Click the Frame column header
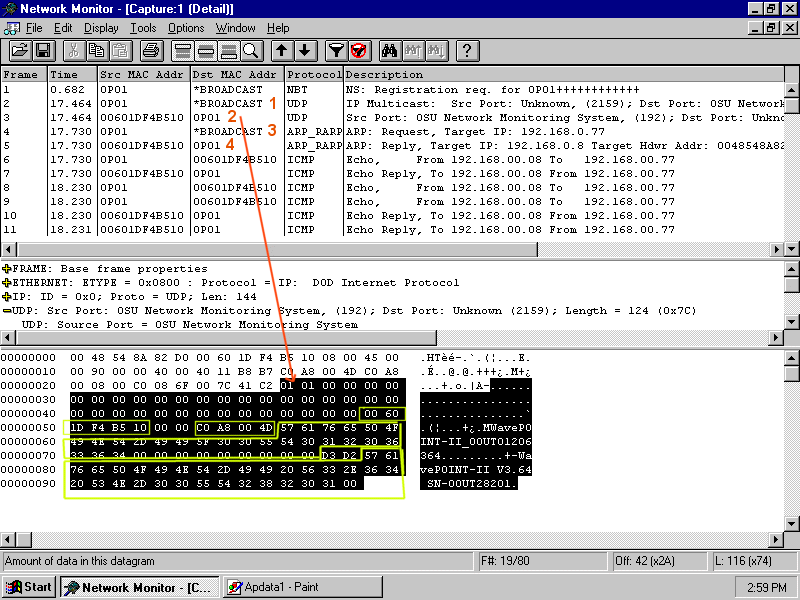Viewport: 800px width, 600px height. tap(24, 74)
